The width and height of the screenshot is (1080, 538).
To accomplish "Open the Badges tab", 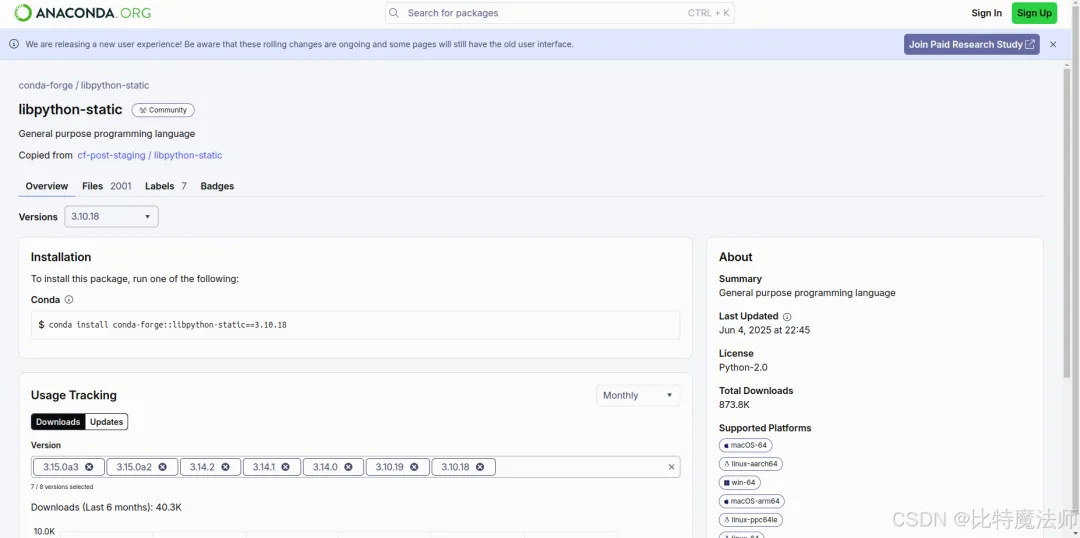I will [217, 186].
